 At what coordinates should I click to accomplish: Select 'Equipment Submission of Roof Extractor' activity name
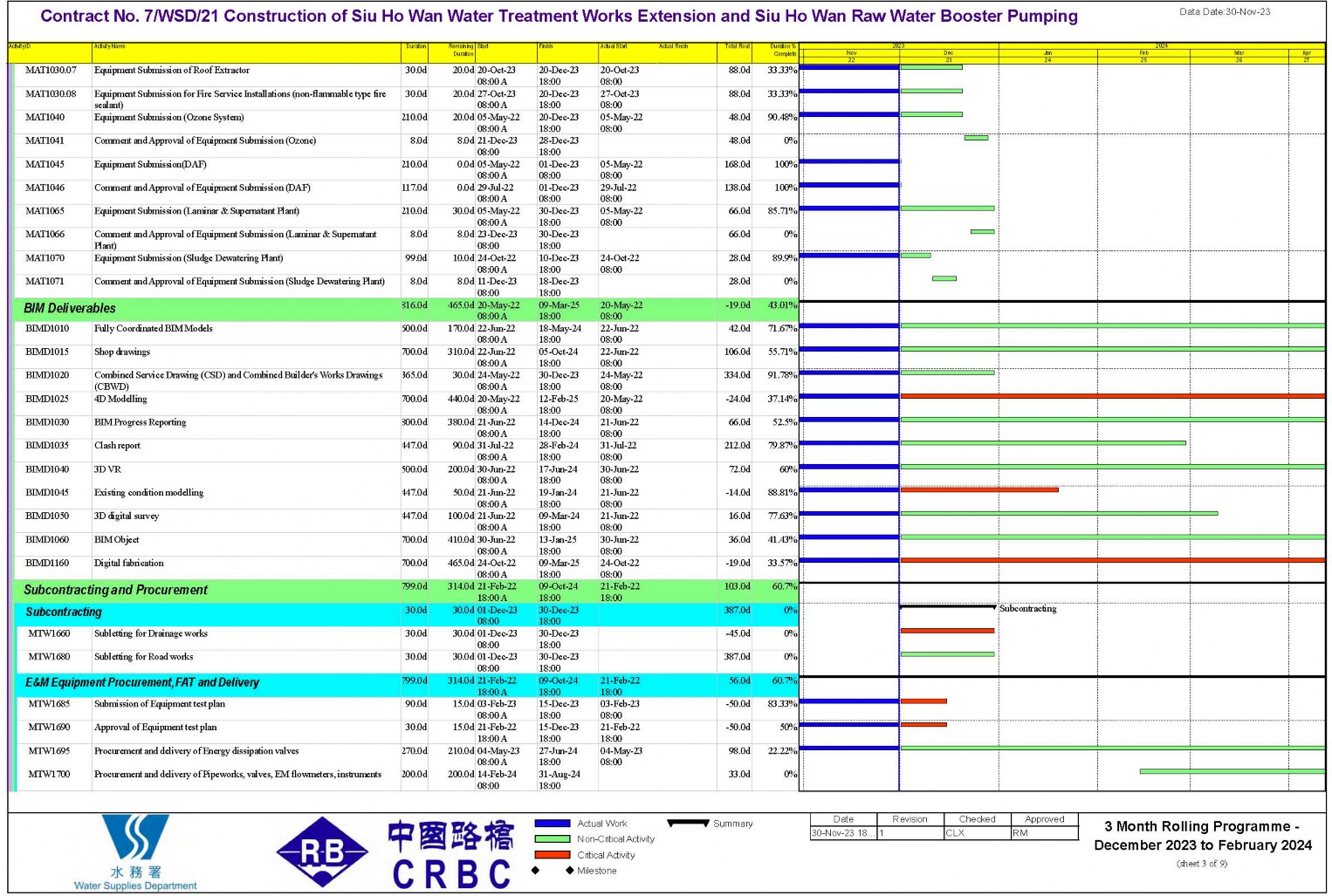click(x=172, y=71)
